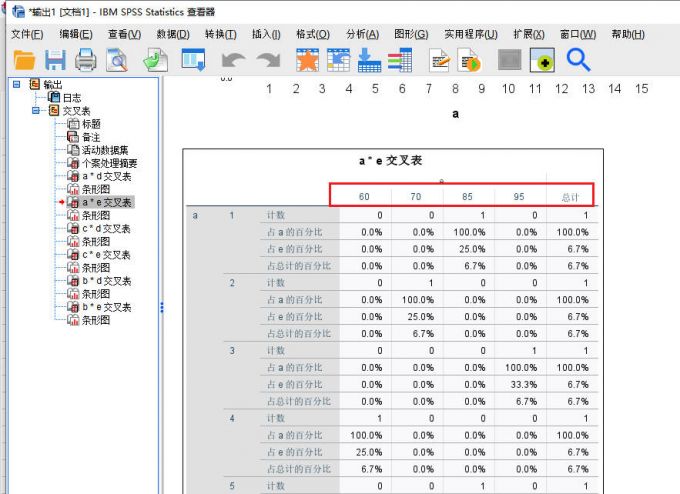Select 个案处理摘要 in the outline
Image resolution: width=680 pixels, height=494 pixels.
(110, 163)
